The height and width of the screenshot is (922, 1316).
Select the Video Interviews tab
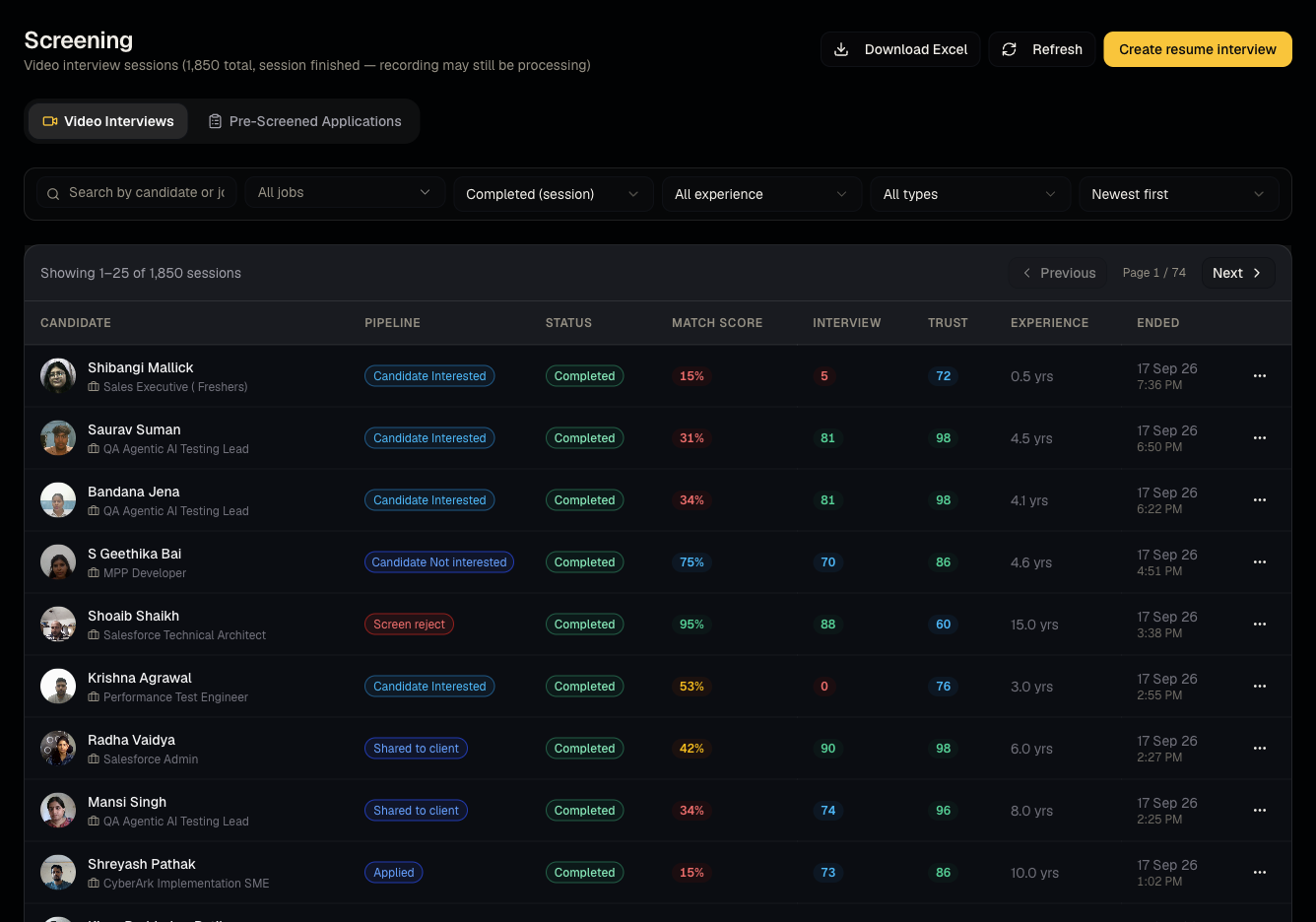[x=108, y=121]
